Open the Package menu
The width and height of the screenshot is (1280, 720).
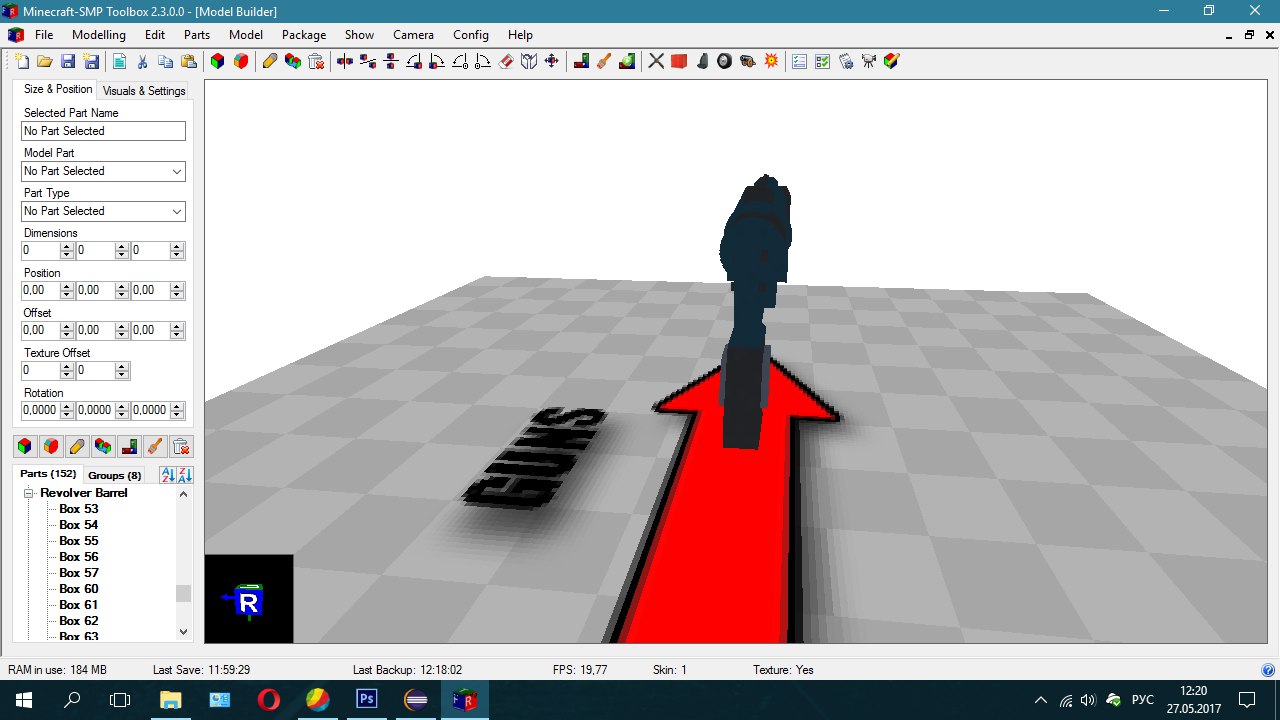point(304,35)
